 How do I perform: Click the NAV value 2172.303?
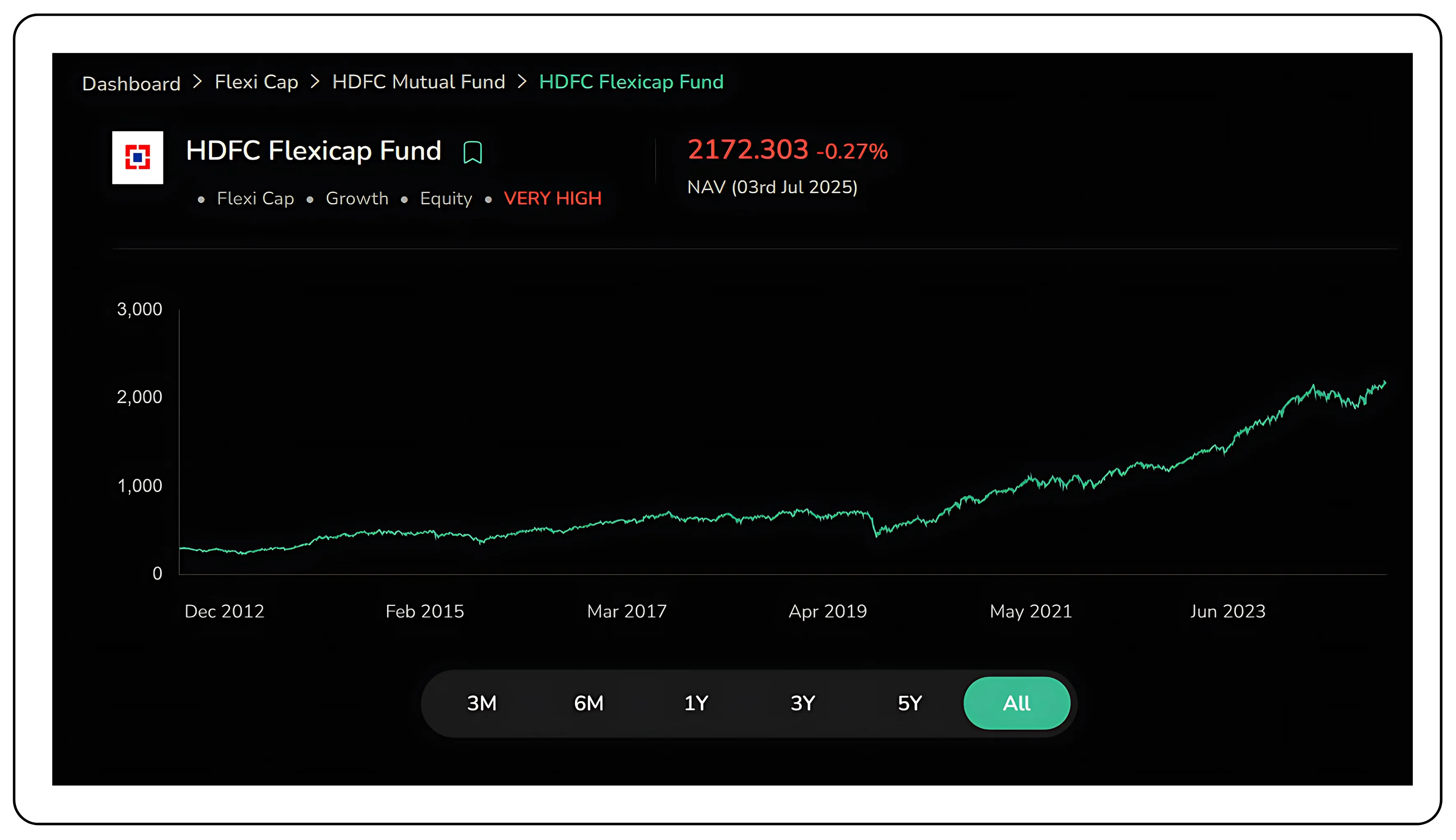(748, 149)
